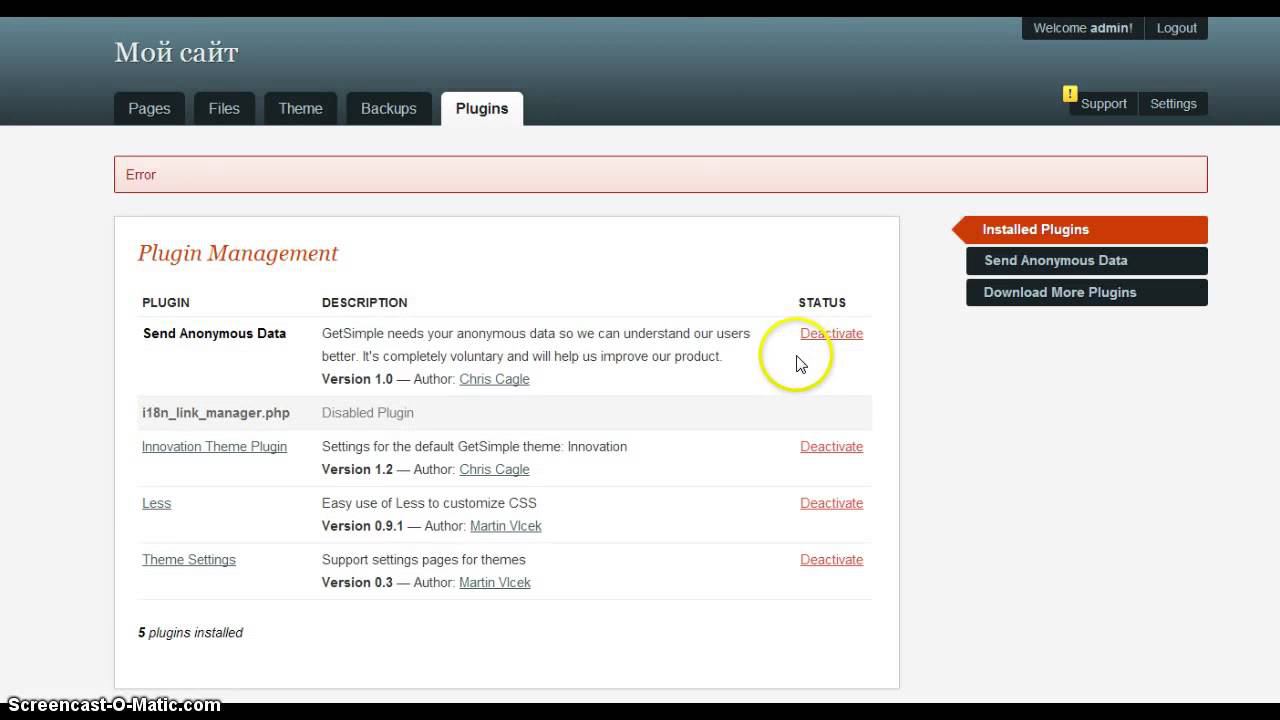Open the Theme Settings plugin link
Screen dimensions: 1280x720
(189, 560)
